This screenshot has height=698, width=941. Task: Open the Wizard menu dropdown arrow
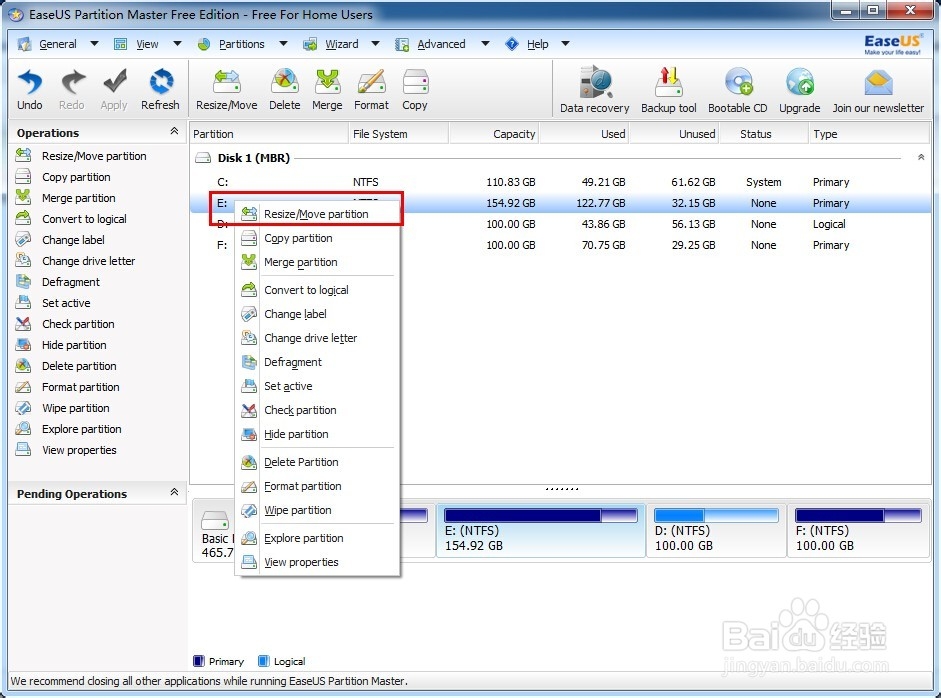pyautogui.click(x=376, y=43)
